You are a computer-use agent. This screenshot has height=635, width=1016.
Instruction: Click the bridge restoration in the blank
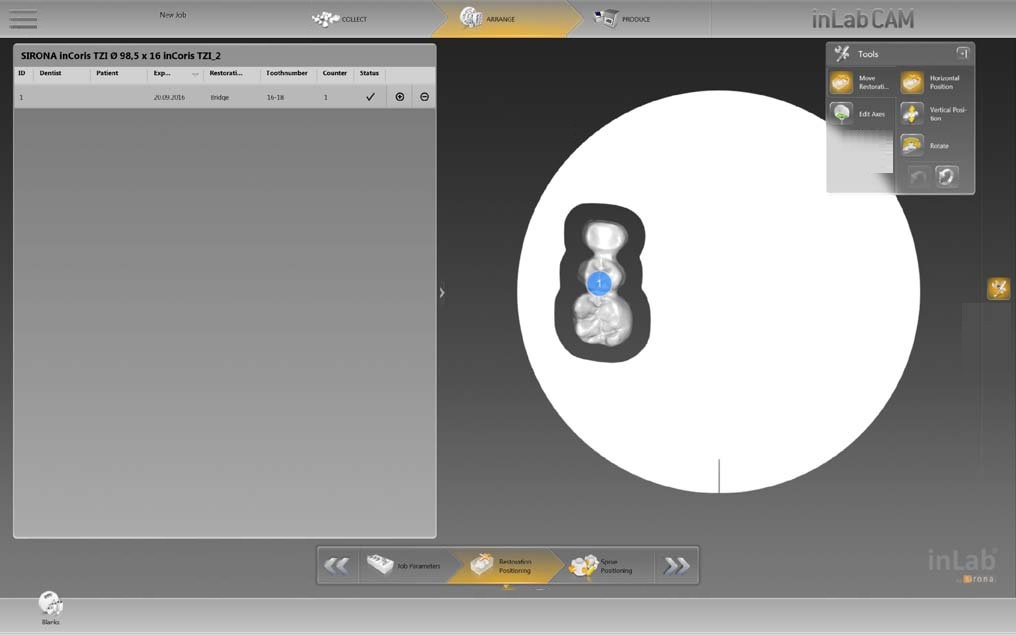click(x=603, y=283)
